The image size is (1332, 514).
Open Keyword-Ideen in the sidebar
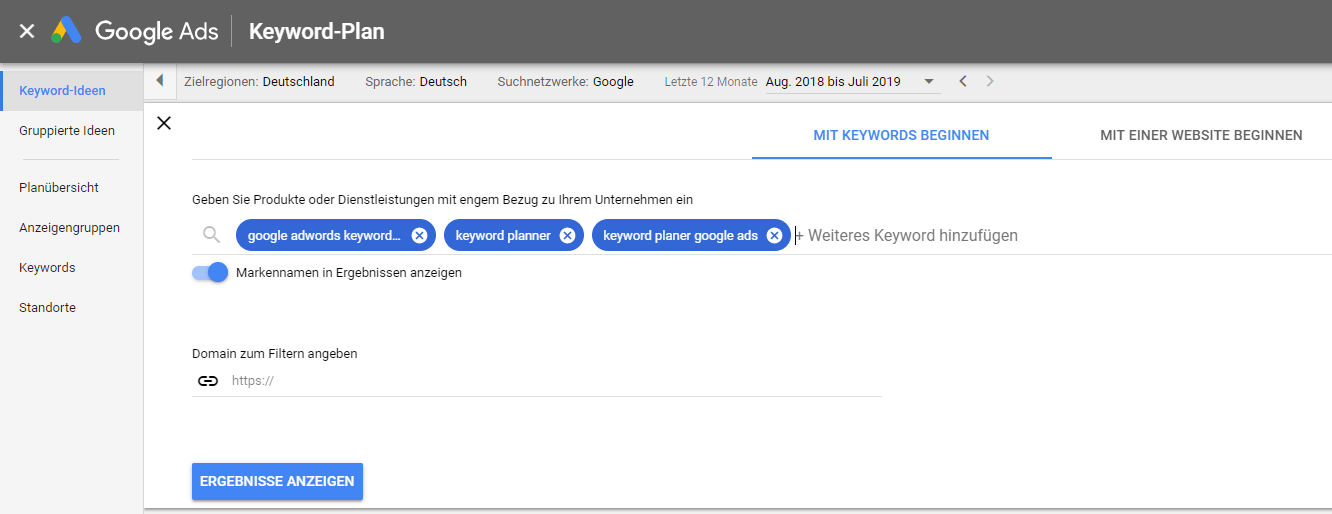pos(72,91)
